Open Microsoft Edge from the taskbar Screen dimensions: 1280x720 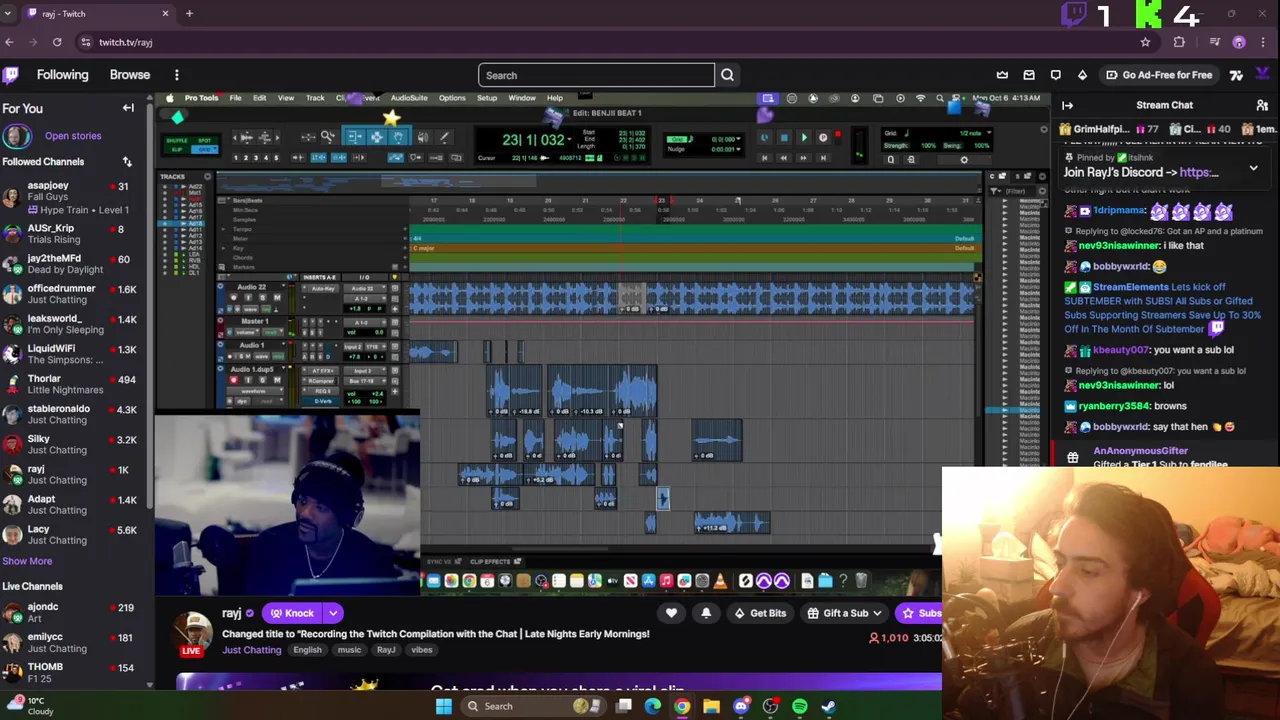(x=653, y=706)
